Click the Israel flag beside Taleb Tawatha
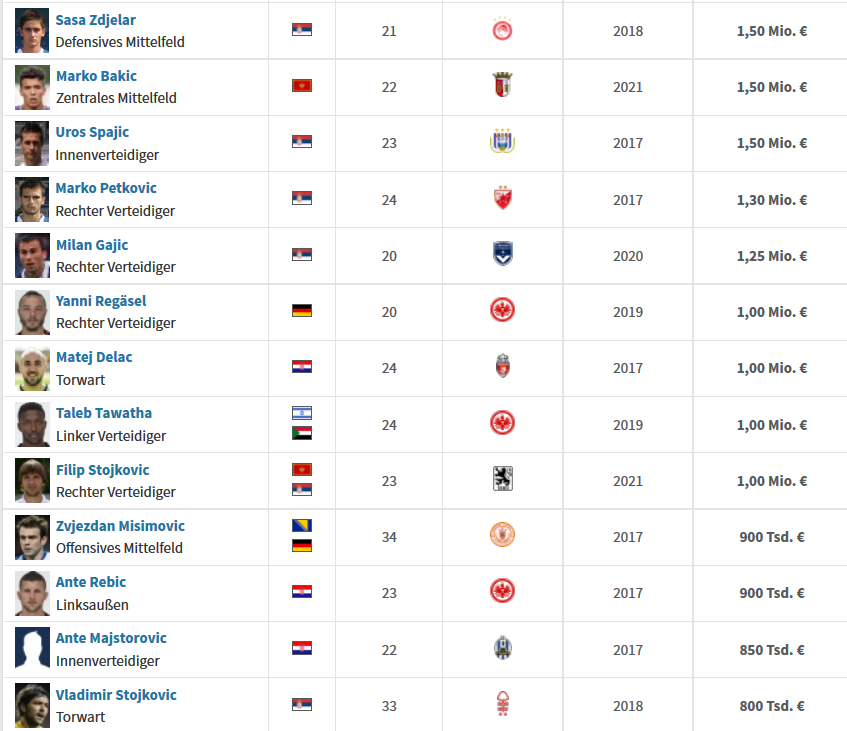This screenshot has width=847, height=731. coord(302,414)
